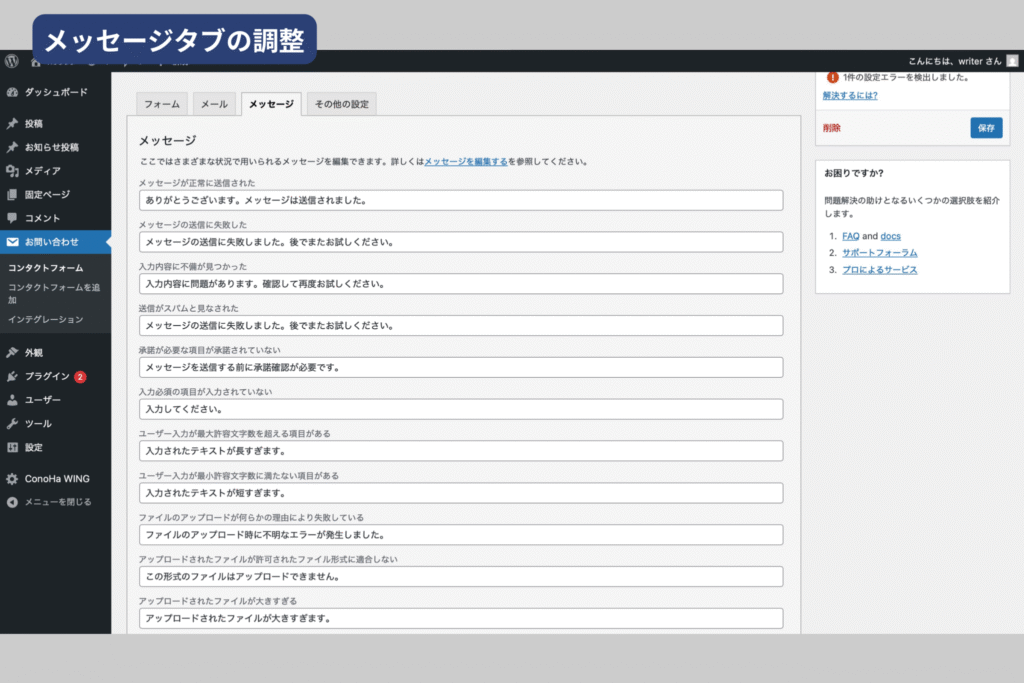This screenshot has height=683, width=1024.
Task: Click the メッセージを編集する link
Action: pos(465,161)
